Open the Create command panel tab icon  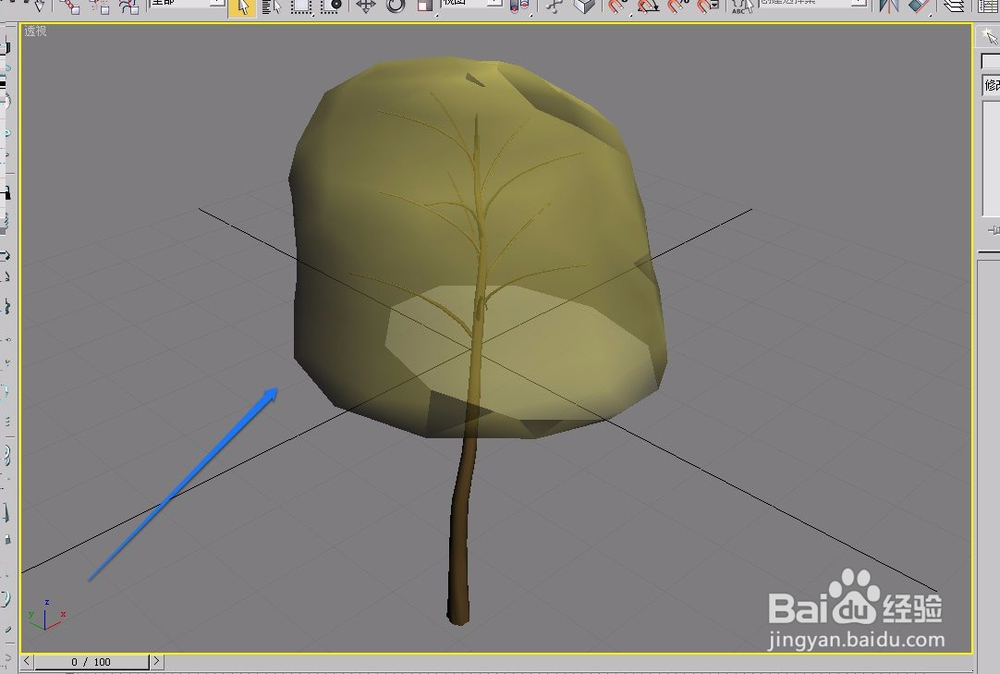pyautogui.click(x=989, y=37)
